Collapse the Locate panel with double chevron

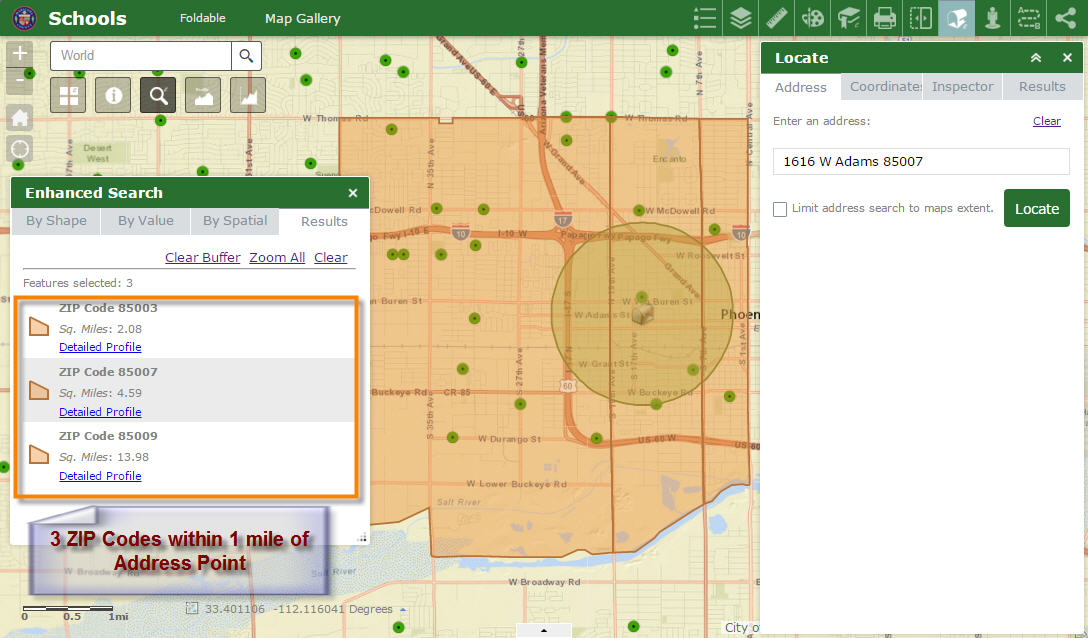click(x=1036, y=58)
